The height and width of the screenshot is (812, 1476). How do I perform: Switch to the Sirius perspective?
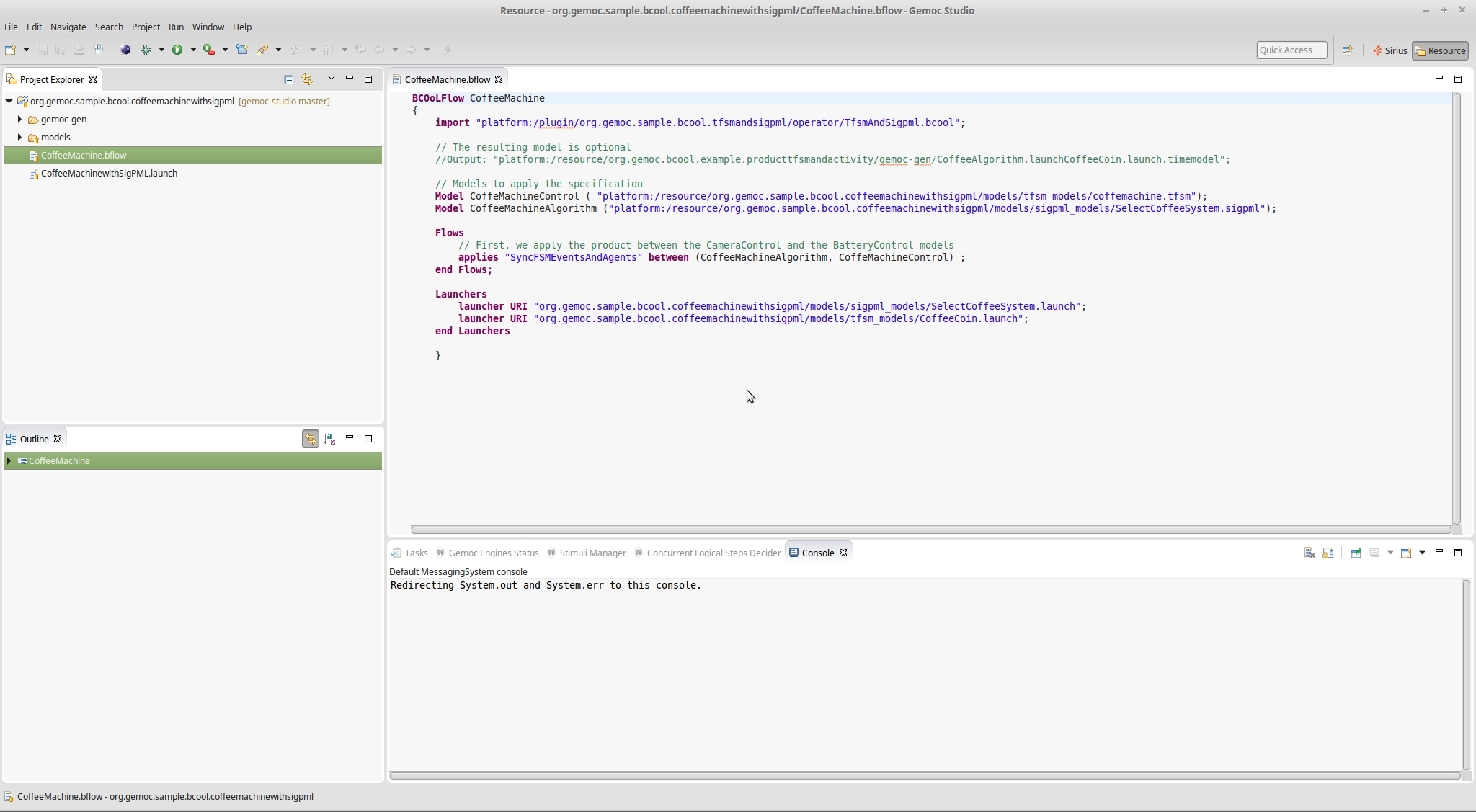pyautogui.click(x=1390, y=50)
